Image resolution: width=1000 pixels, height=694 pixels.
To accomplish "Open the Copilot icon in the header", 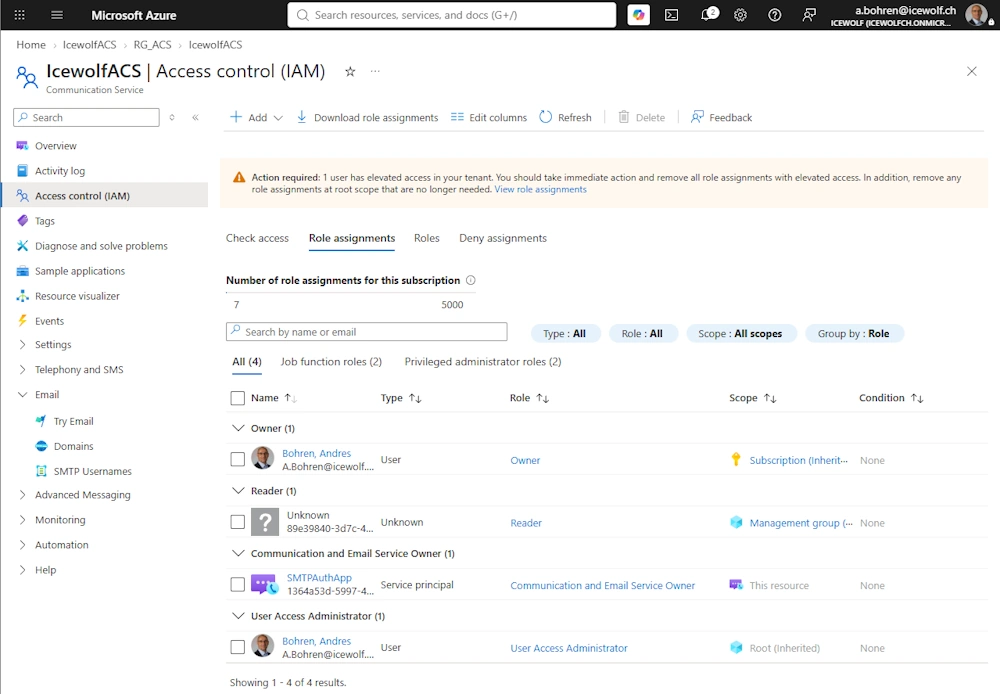I will pos(638,15).
